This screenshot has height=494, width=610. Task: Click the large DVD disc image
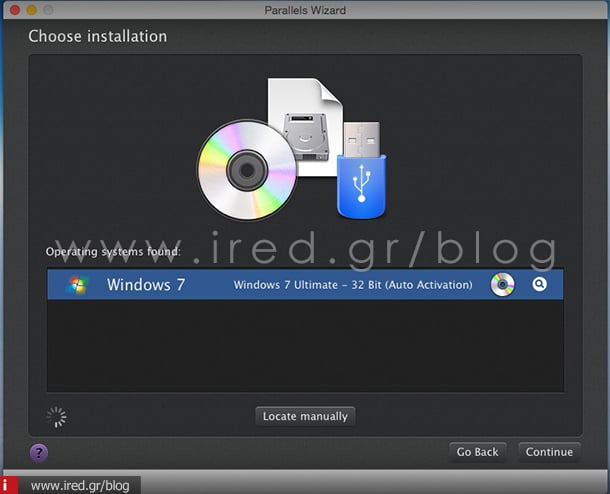[x=247, y=170]
